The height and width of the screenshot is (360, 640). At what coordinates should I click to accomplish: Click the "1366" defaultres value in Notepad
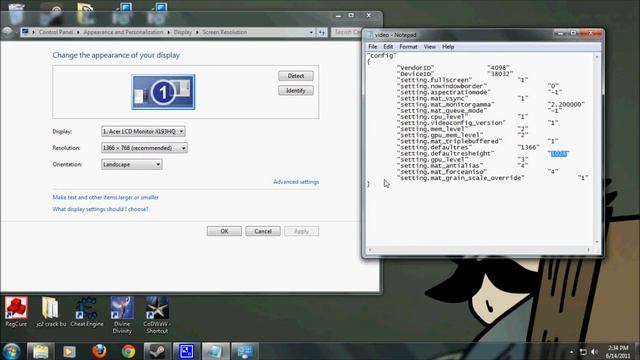point(529,147)
